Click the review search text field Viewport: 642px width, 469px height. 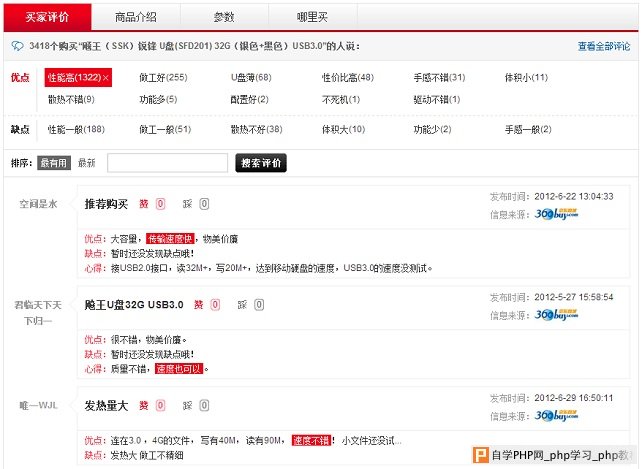[x=167, y=163]
